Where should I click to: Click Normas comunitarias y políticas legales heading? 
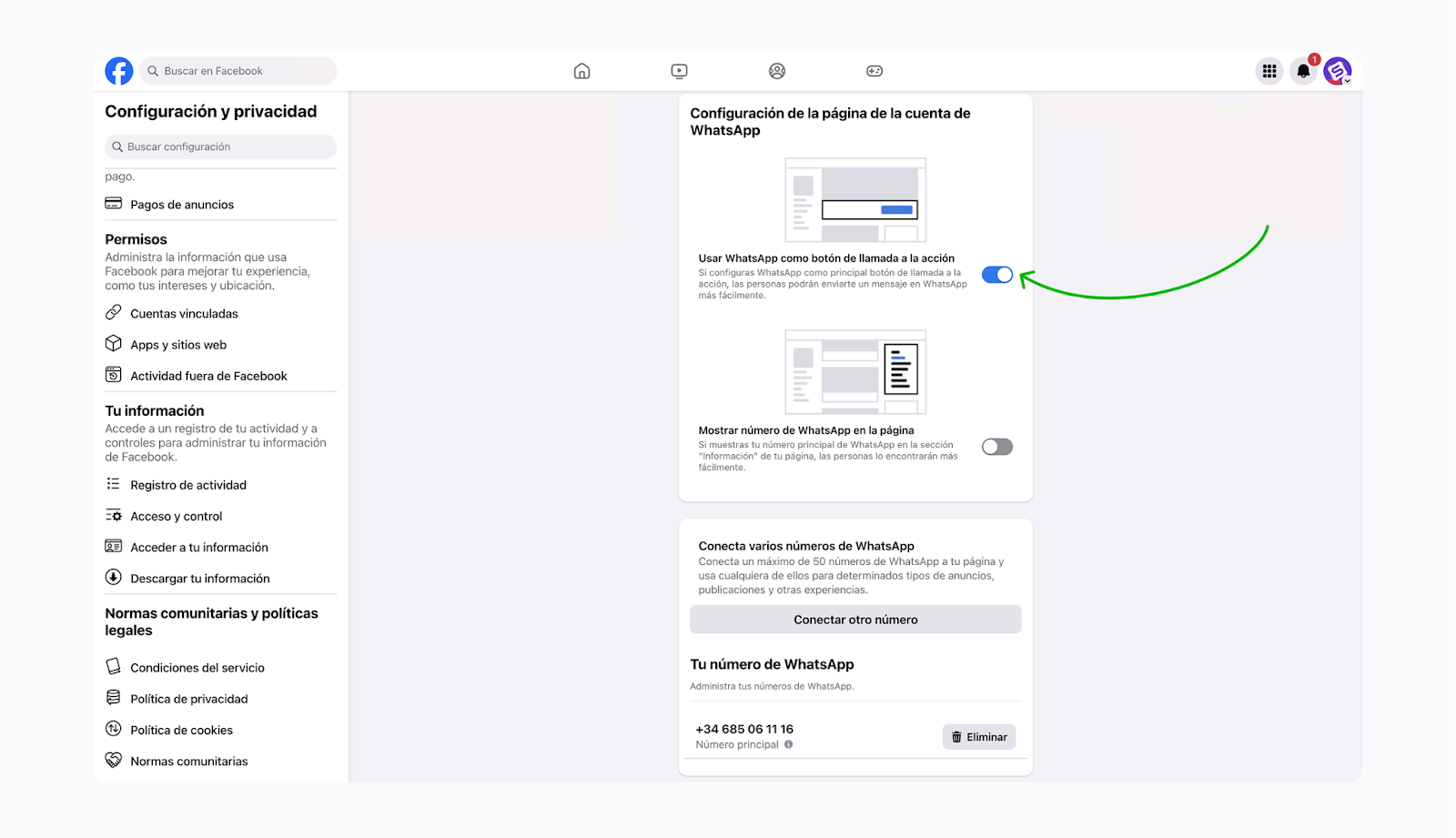point(212,621)
